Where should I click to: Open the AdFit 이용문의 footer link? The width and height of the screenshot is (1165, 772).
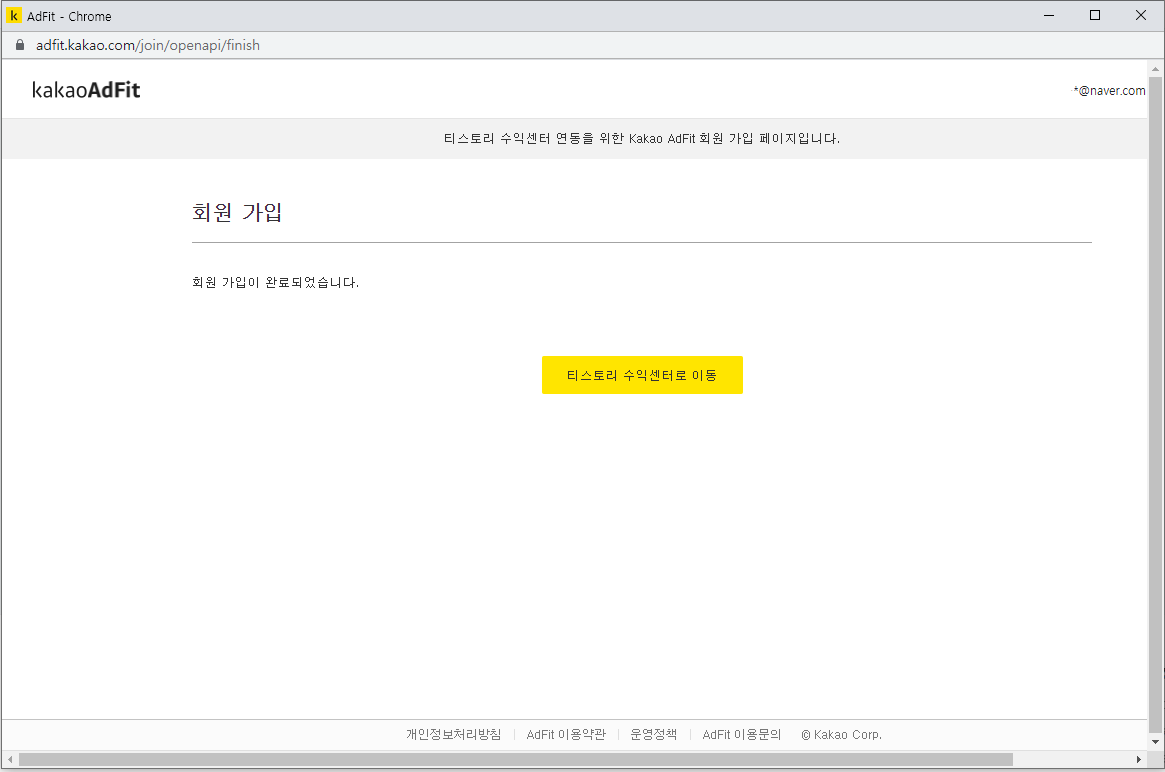pyautogui.click(x=741, y=734)
